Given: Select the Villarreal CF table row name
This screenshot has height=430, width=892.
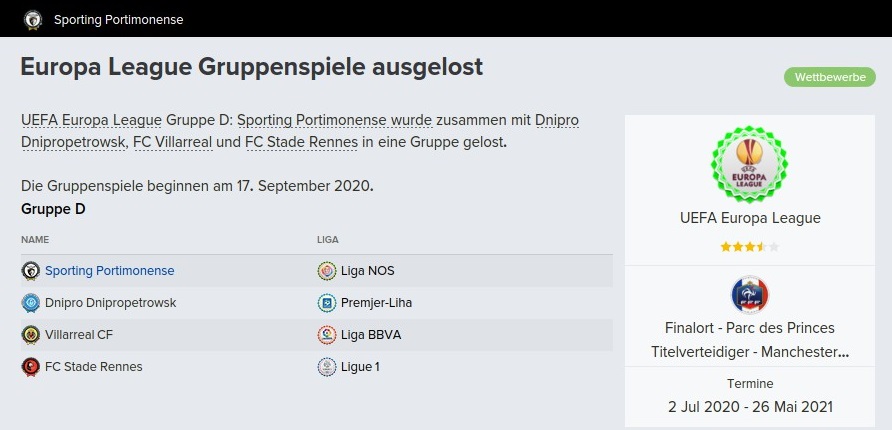Looking at the screenshot, I should coord(79,335).
